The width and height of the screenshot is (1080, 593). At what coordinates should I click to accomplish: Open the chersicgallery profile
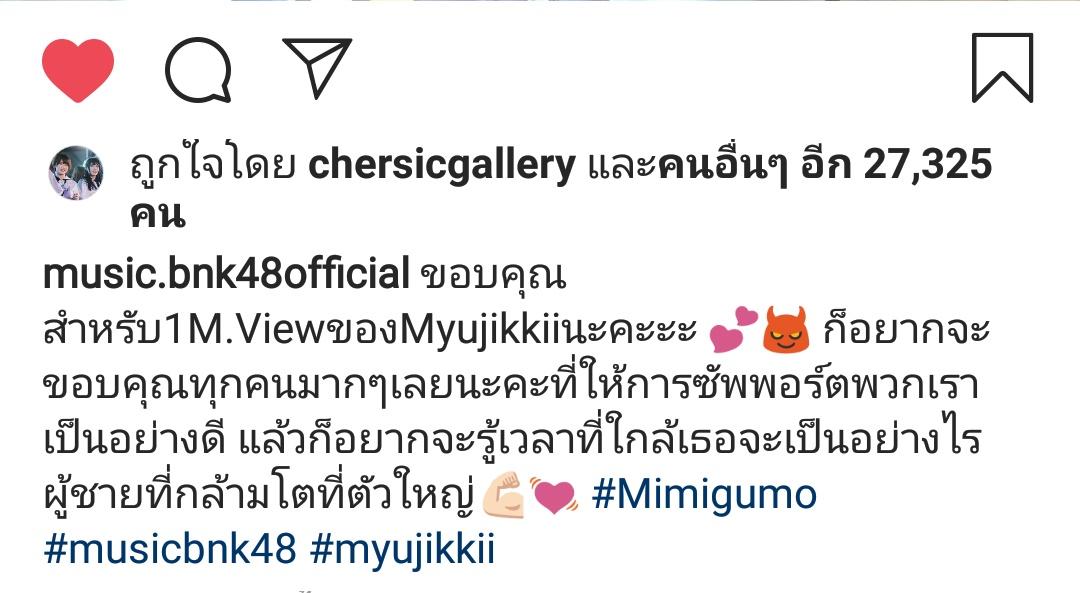click(442, 166)
